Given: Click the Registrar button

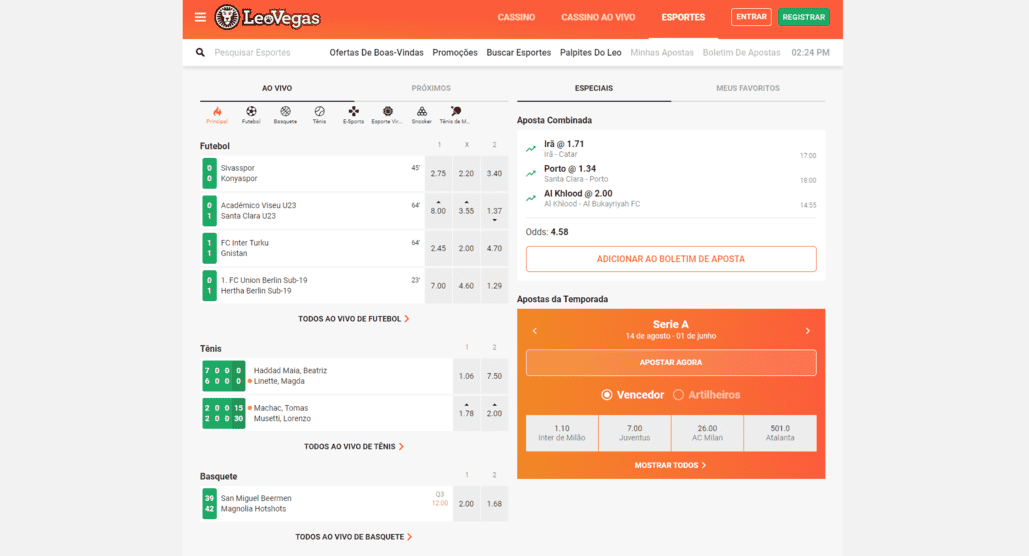Looking at the screenshot, I should (804, 17).
